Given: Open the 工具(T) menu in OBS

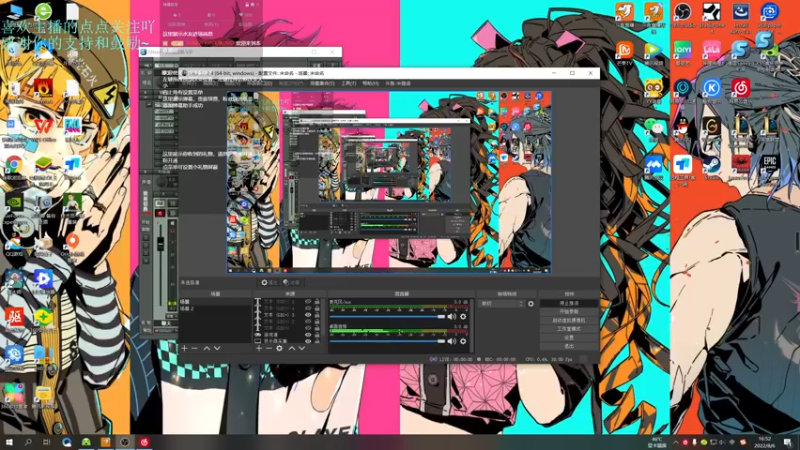Looking at the screenshot, I should (x=349, y=83).
